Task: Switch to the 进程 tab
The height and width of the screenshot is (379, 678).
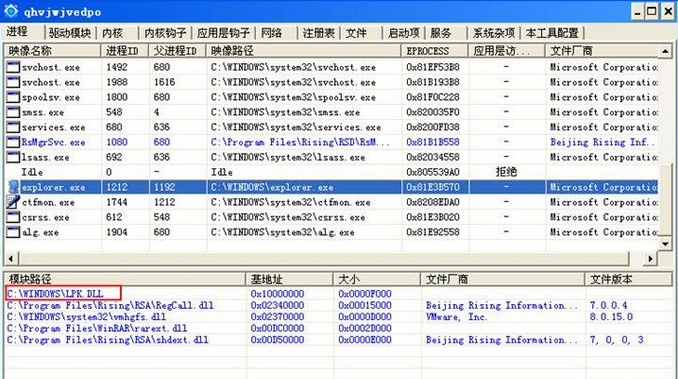Action: click(17, 32)
